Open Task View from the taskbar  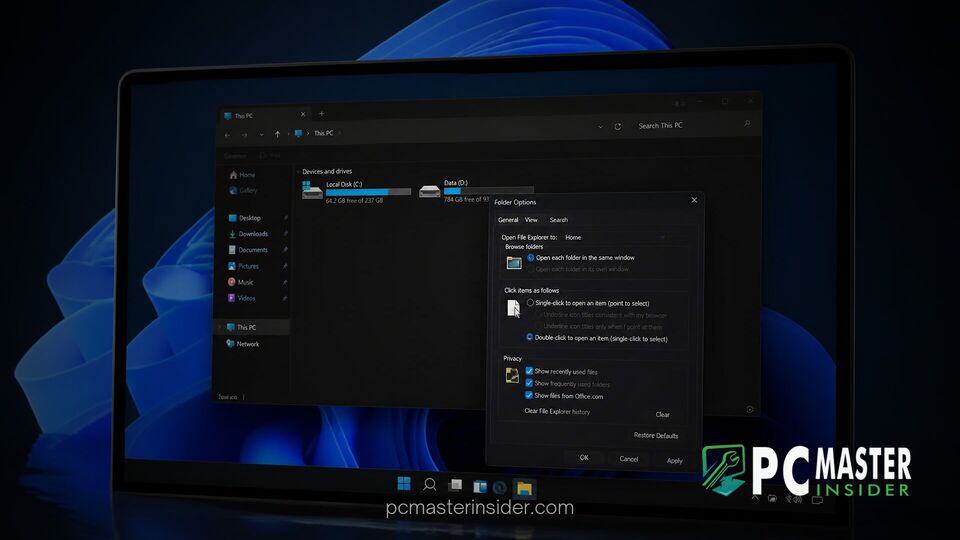(x=455, y=486)
